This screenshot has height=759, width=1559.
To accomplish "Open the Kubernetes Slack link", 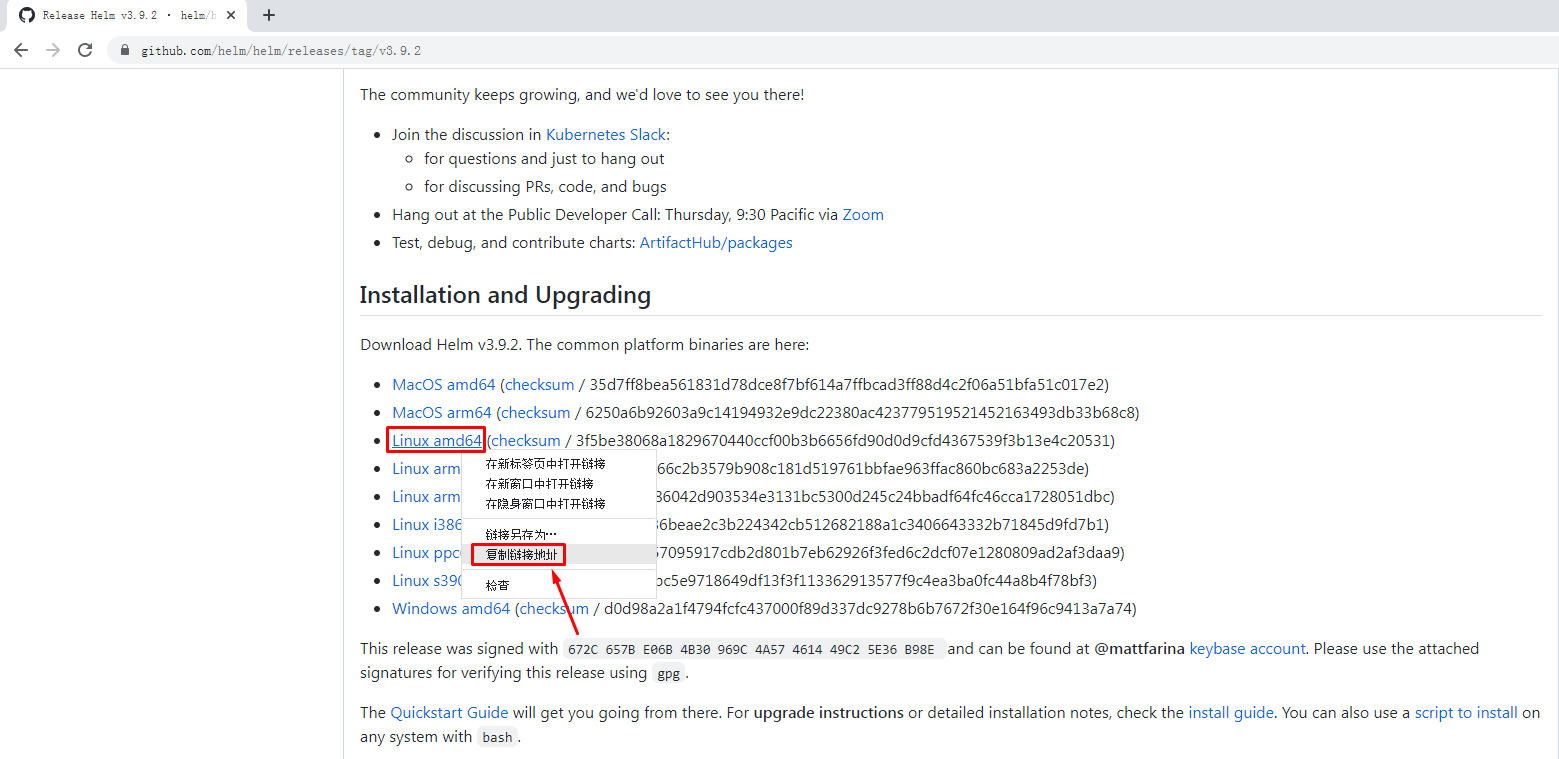I will [606, 134].
